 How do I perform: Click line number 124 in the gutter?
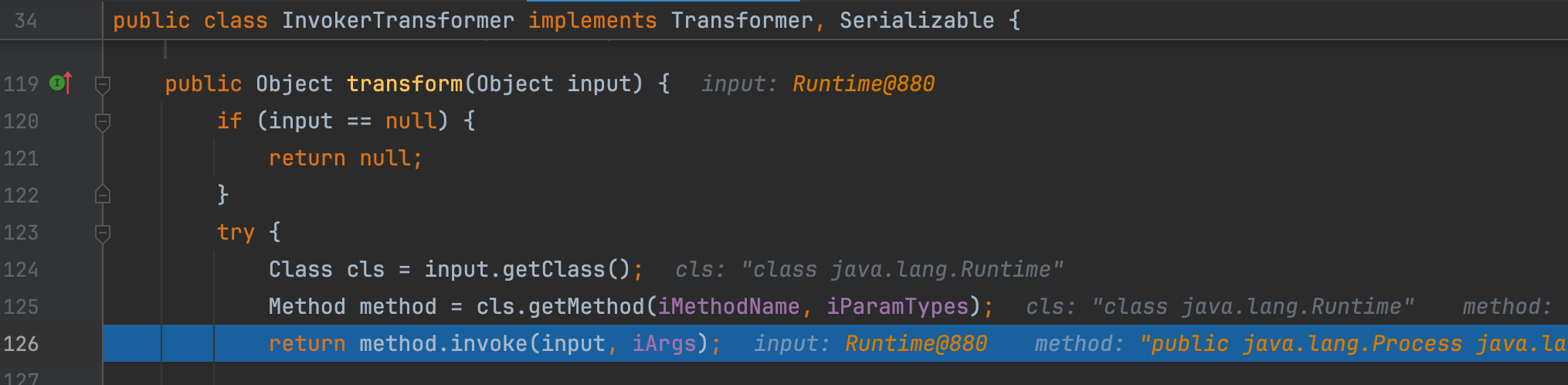point(21,270)
